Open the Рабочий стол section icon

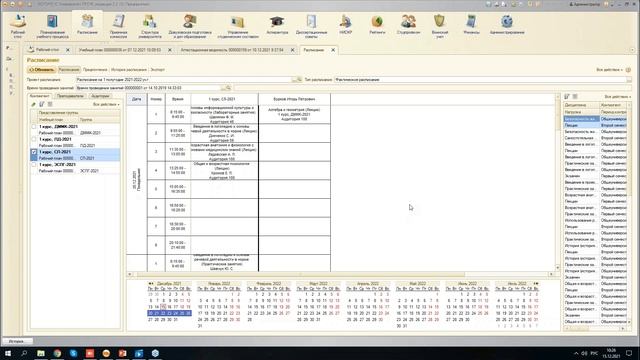click(18, 25)
